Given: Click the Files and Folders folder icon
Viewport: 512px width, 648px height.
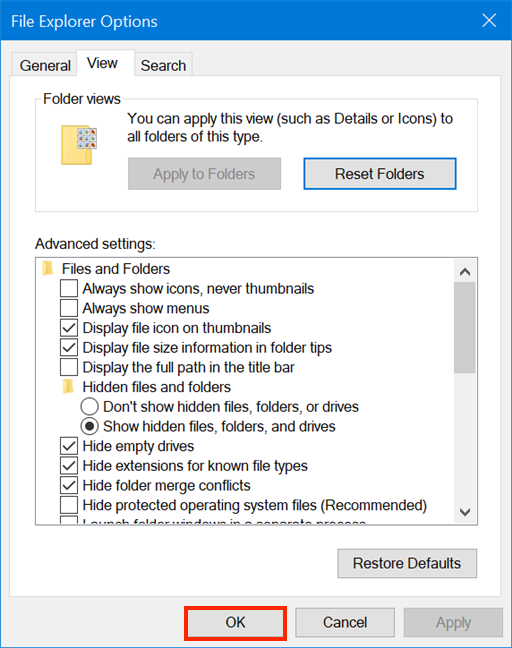Looking at the screenshot, I should pos(48,269).
